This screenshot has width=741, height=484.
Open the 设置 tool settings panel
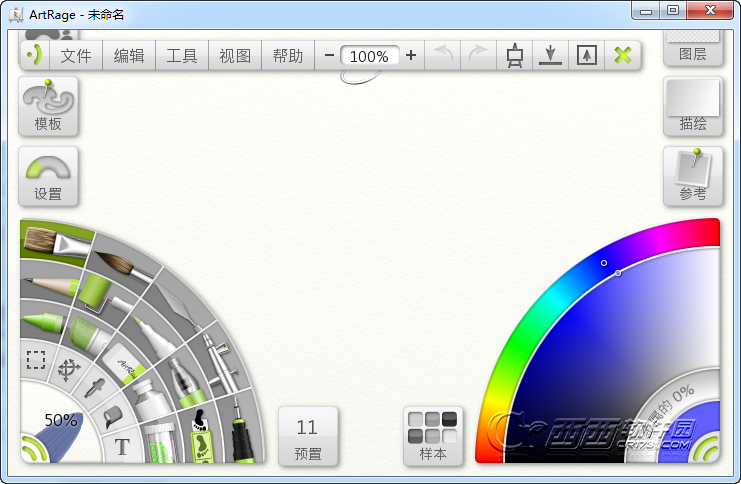tap(48, 176)
